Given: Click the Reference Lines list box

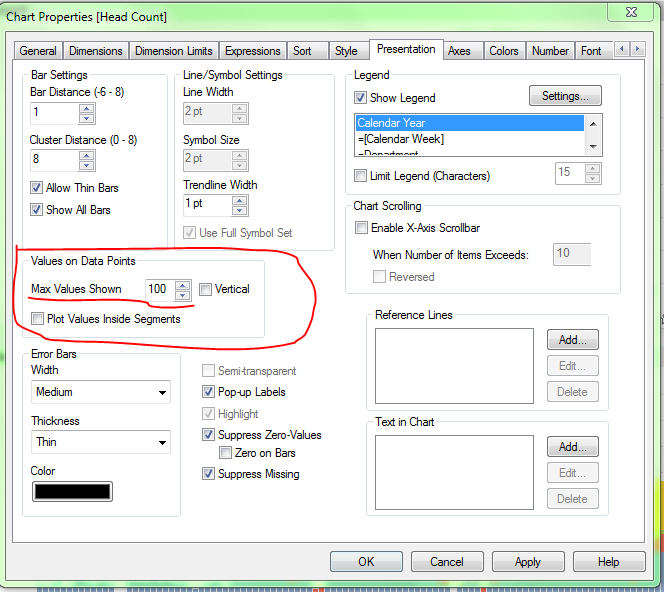Looking at the screenshot, I should [454, 366].
